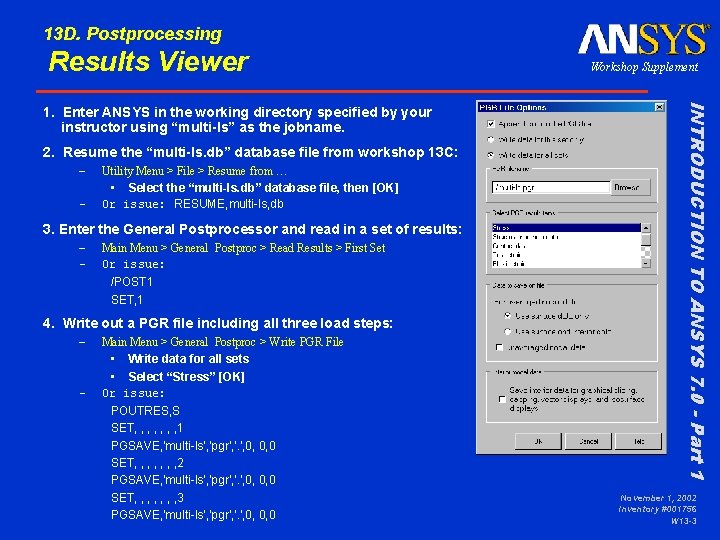Click the Utility Menu Resume from path
Viewport: 720px width, 540px height.
pos(194,171)
